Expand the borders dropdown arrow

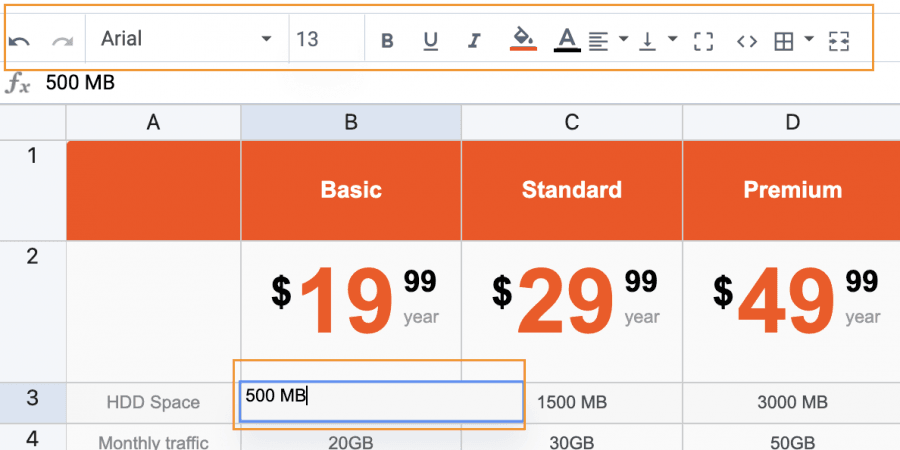coord(808,40)
